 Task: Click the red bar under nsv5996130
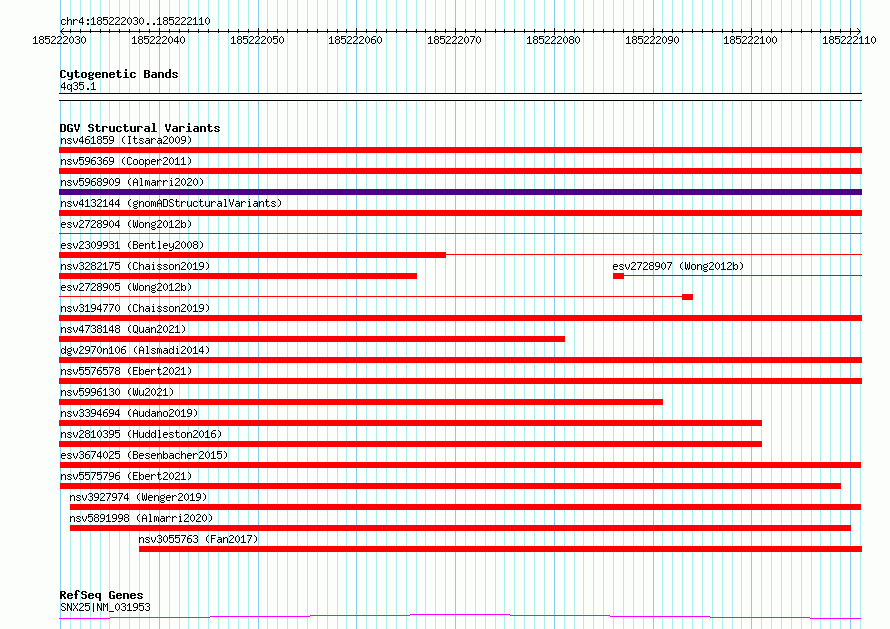click(361, 402)
